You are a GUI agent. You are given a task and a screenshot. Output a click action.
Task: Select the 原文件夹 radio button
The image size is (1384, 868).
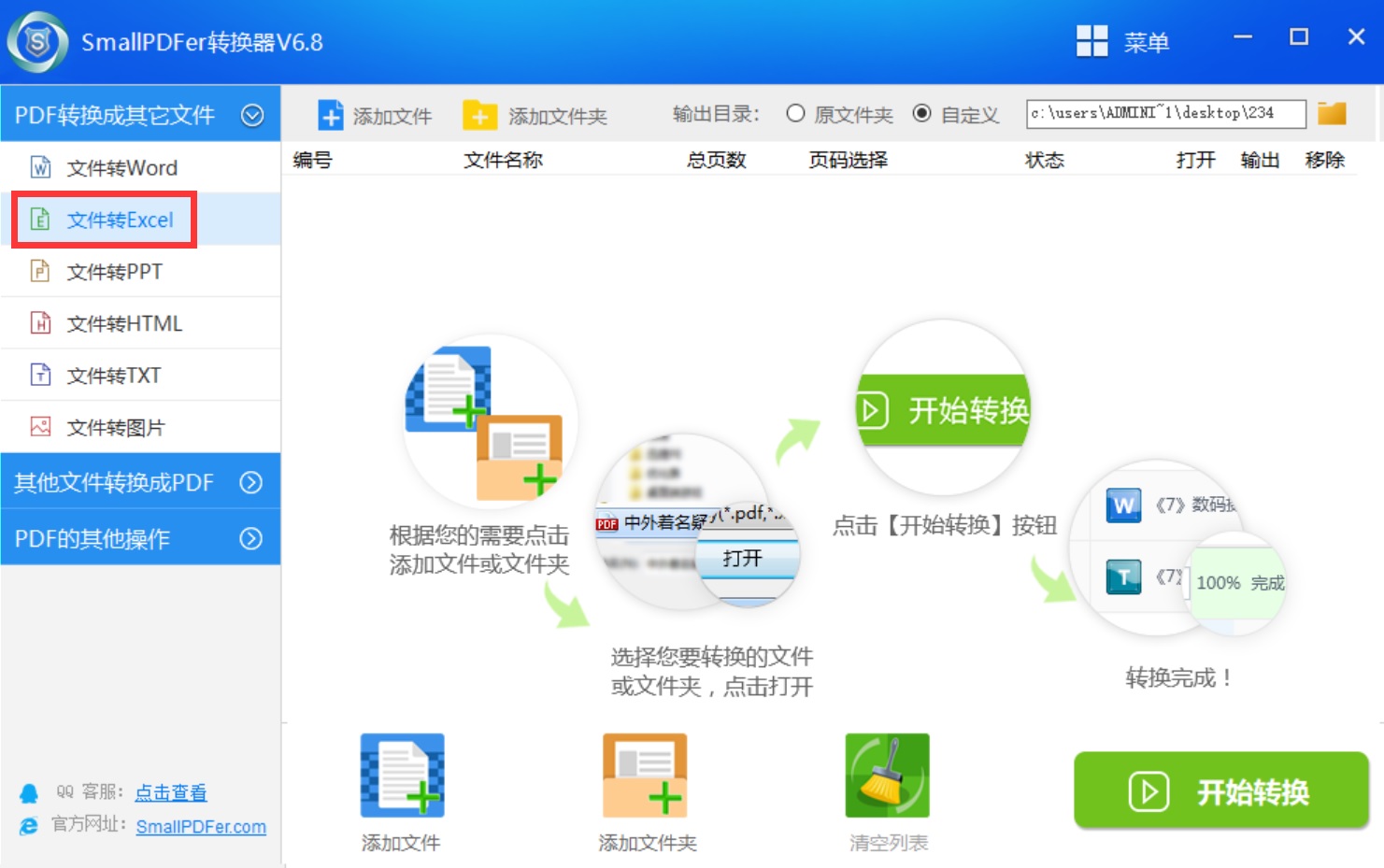tap(795, 114)
